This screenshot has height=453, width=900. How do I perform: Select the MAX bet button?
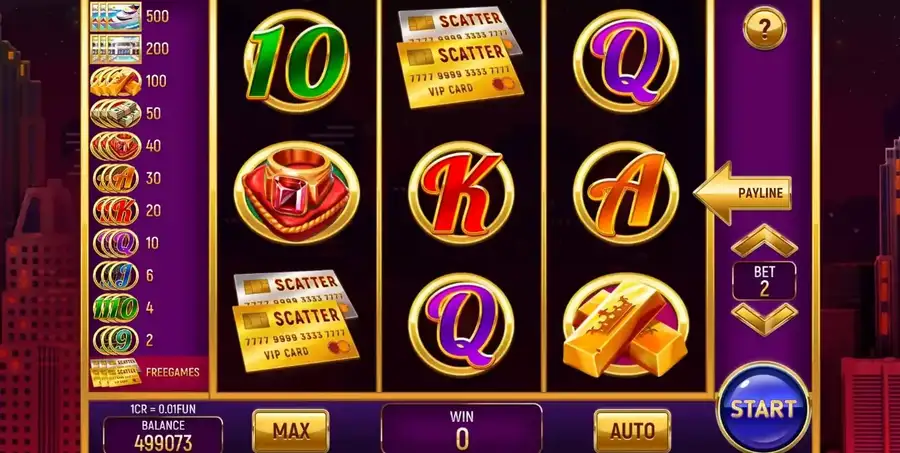point(291,431)
